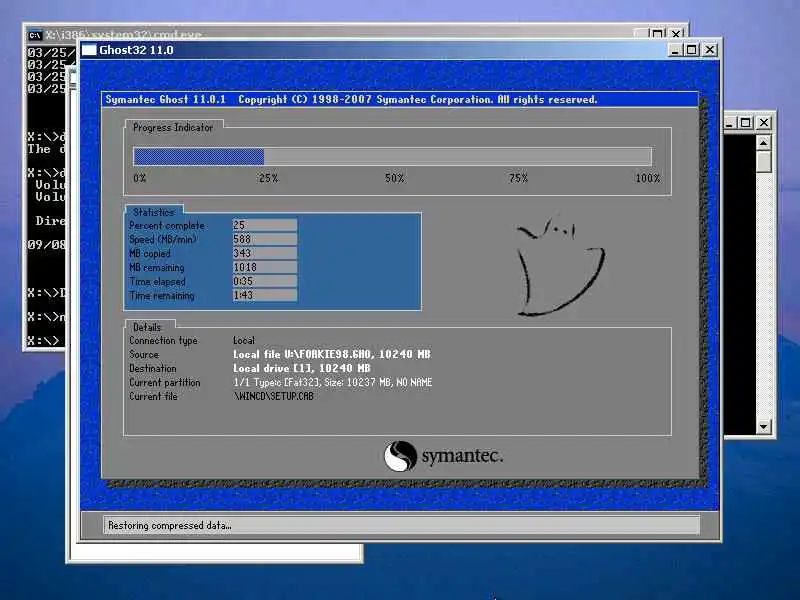Screen dimensions: 800x600
Task: Click the blue progress bar fill
Action: [198, 157]
